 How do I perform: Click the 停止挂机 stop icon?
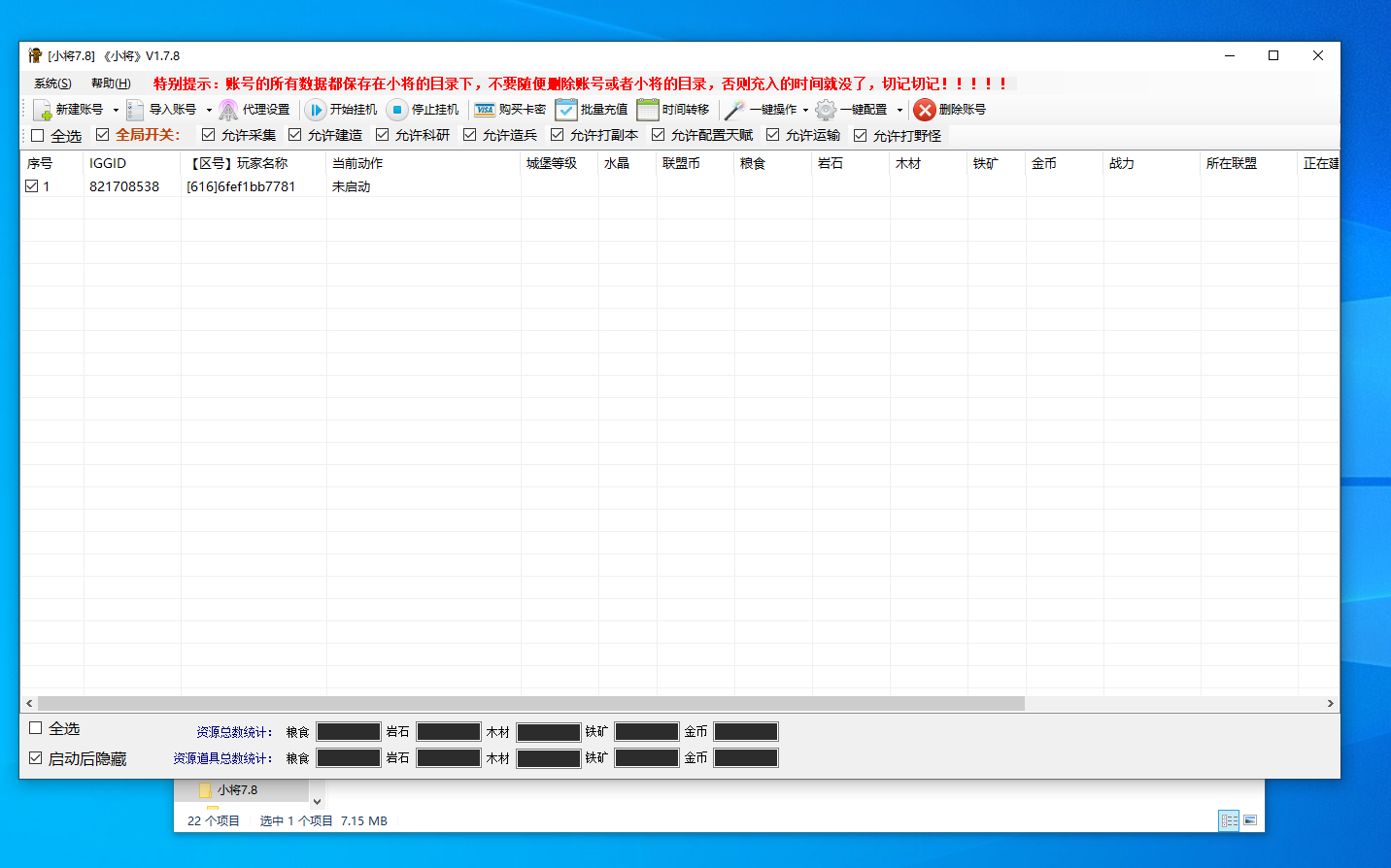point(397,110)
